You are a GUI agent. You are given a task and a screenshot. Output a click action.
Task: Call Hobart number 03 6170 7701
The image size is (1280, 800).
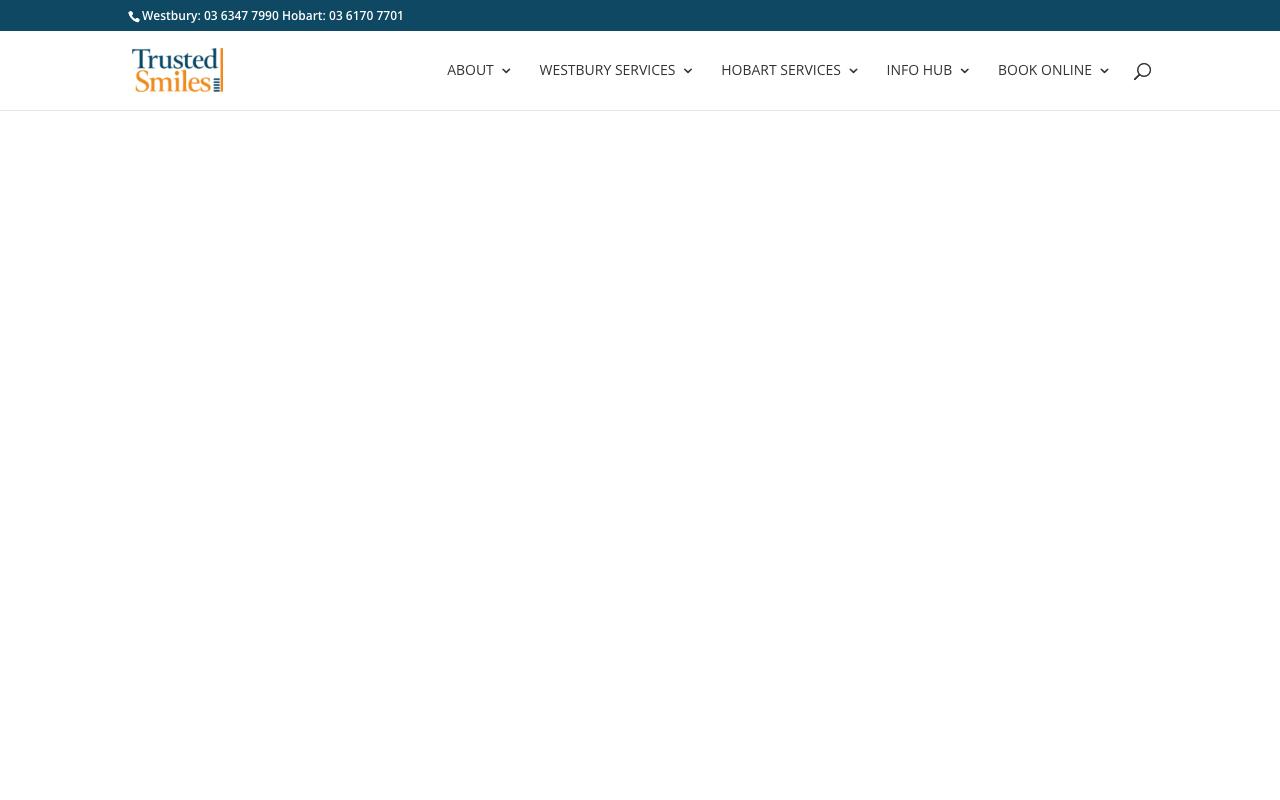[x=366, y=16]
